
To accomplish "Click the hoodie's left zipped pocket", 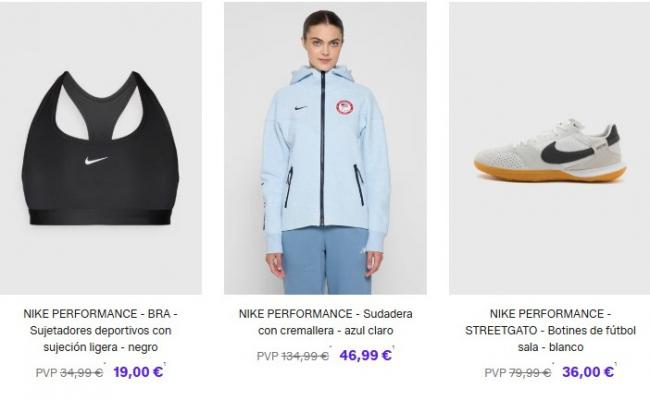I will click(288, 187).
